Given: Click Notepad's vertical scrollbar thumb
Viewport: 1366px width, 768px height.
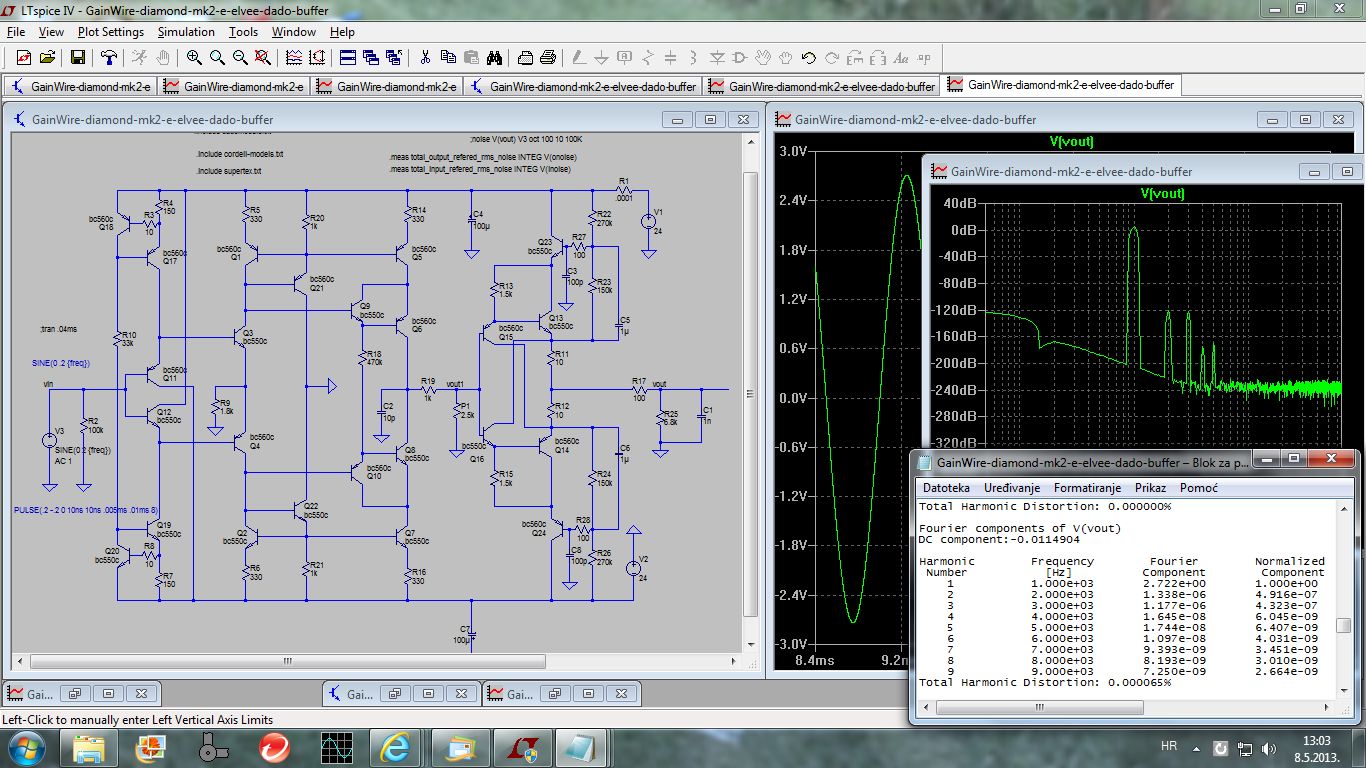Looking at the screenshot, I should [x=1344, y=626].
